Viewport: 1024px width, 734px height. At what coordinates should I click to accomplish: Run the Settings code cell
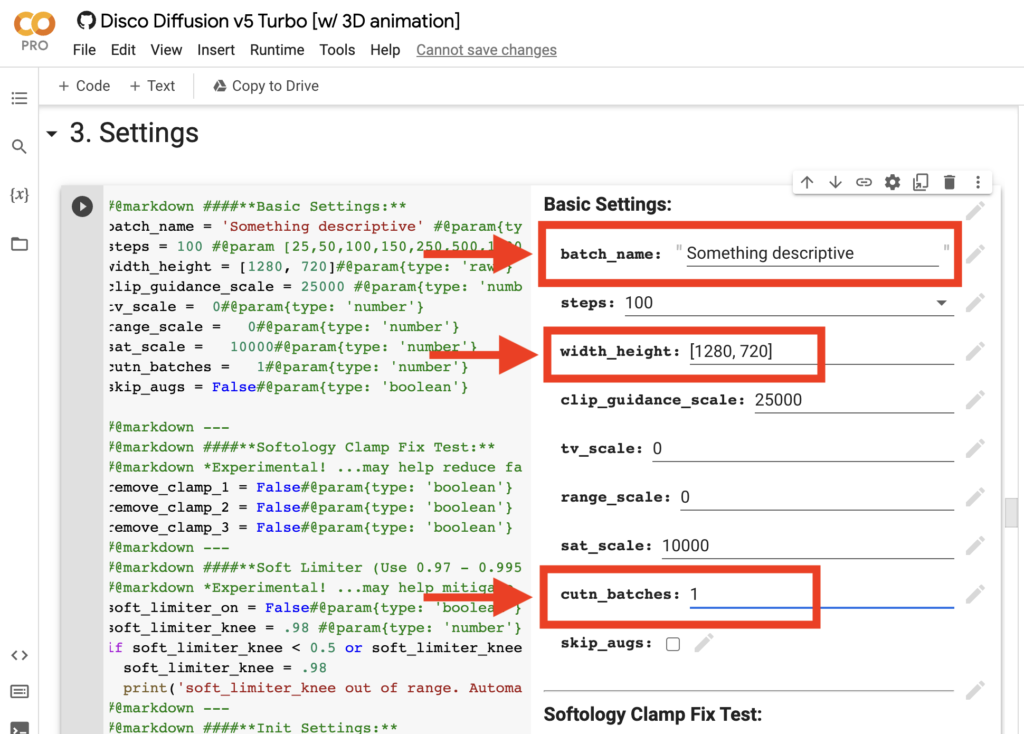(82, 206)
